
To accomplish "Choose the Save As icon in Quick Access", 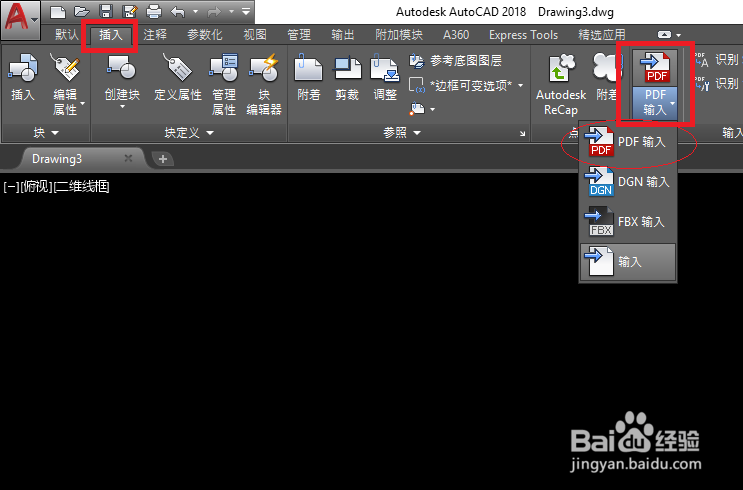I will coord(129,11).
